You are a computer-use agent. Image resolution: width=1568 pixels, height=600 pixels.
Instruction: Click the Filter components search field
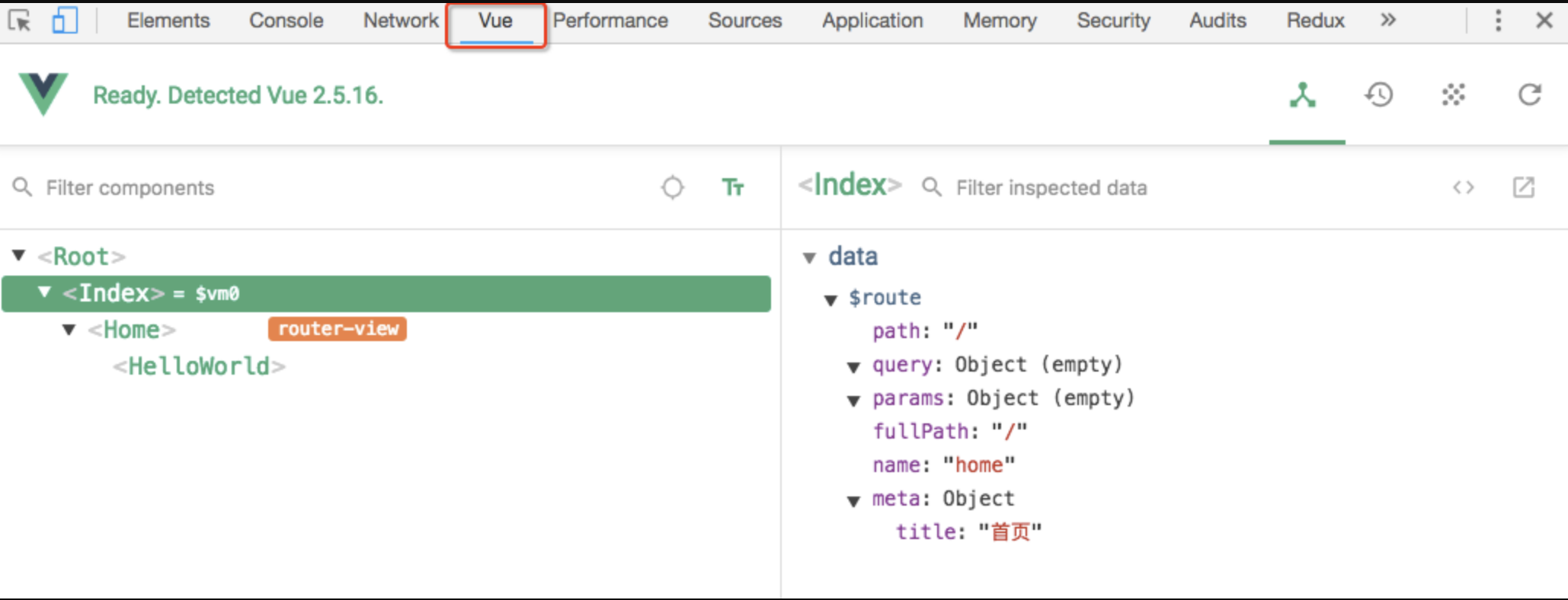click(305, 188)
